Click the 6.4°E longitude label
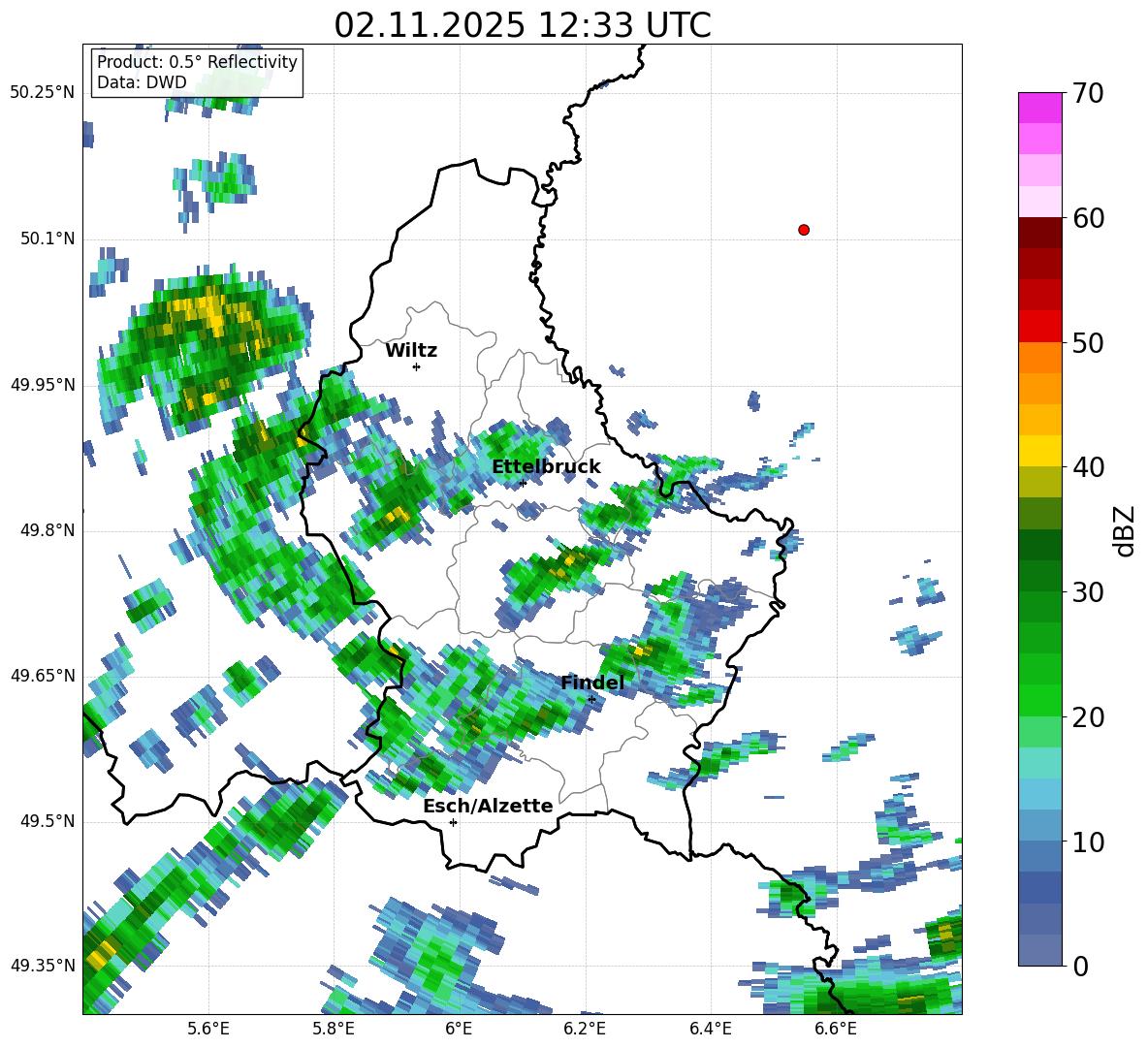The height and width of the screenshot is (1048, 1148). [710, 1030]
